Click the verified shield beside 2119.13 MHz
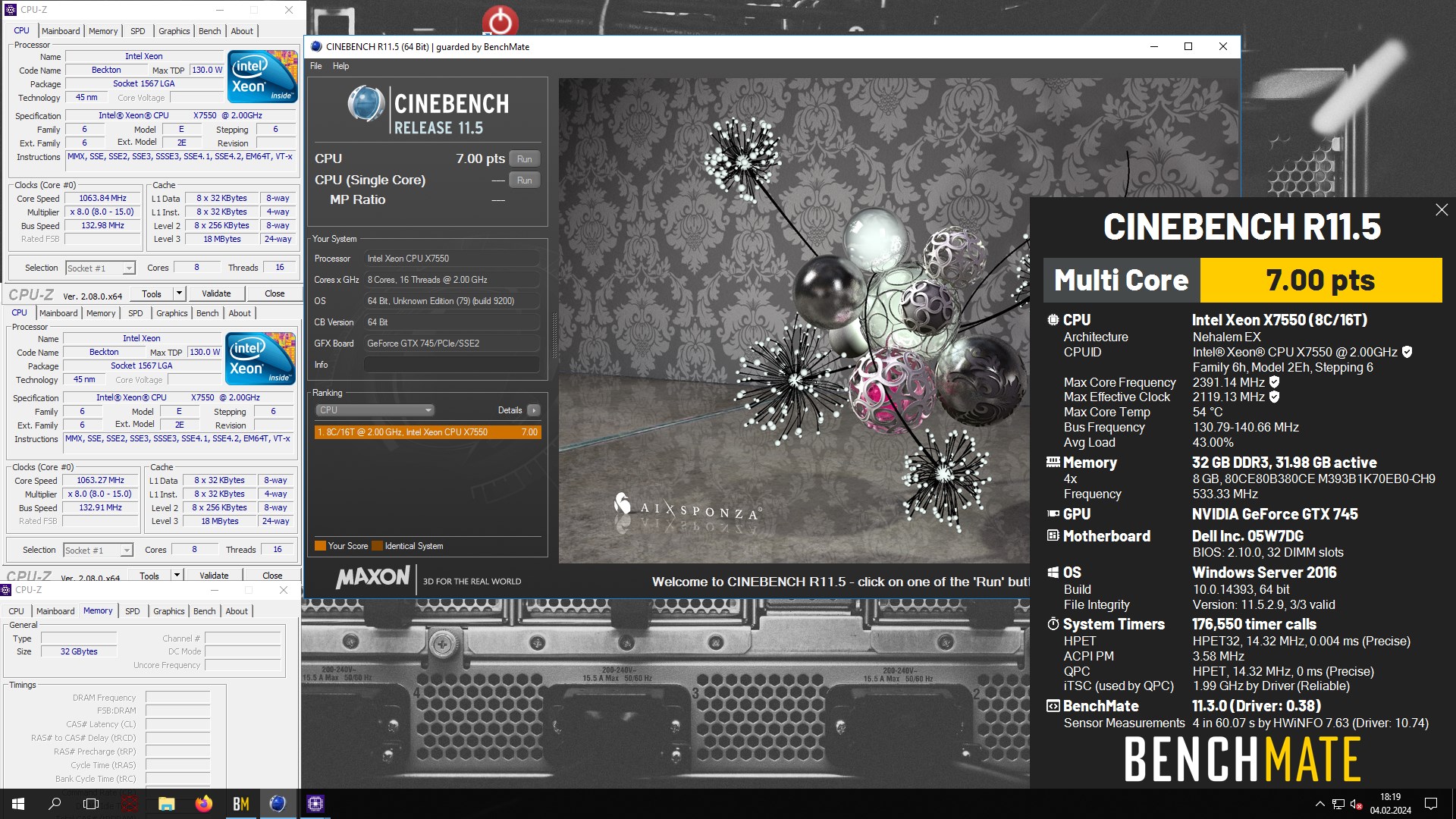1456x819 pixels. pyautogui.click(x=1274, y=397)
